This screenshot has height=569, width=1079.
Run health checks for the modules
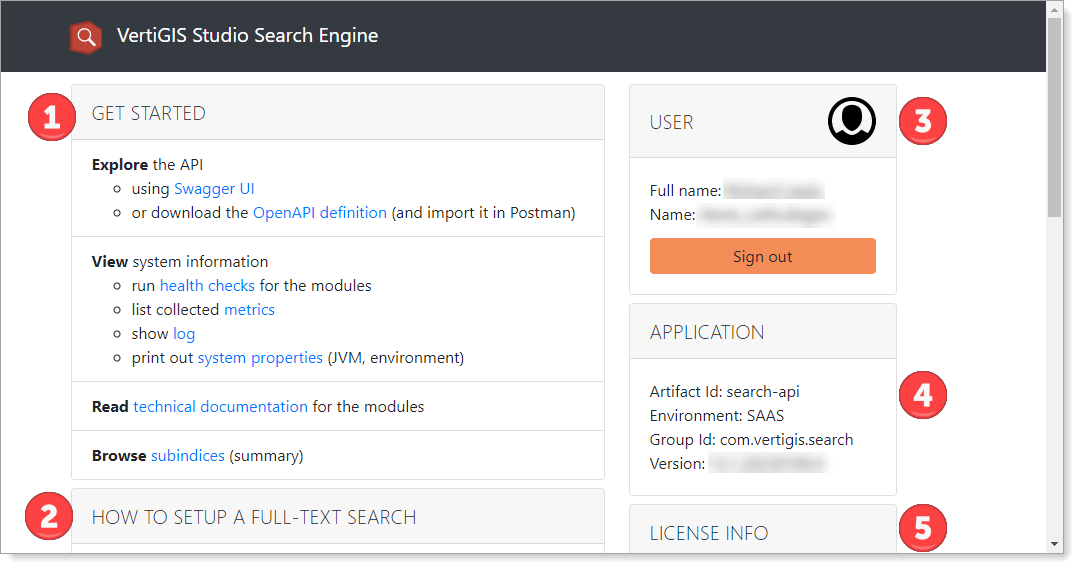click(207, 286)
